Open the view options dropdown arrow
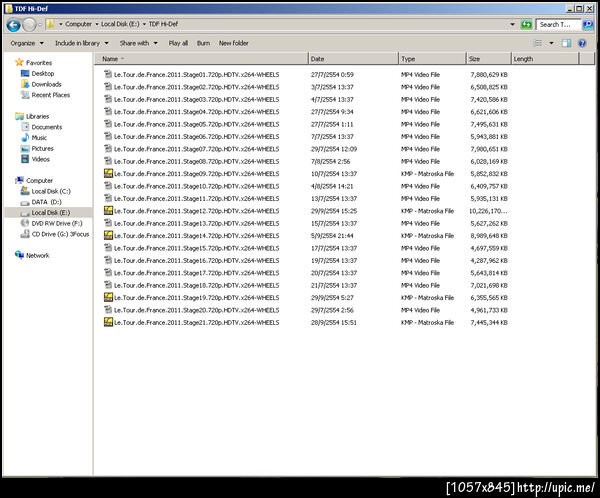 (x=551, y=43)
